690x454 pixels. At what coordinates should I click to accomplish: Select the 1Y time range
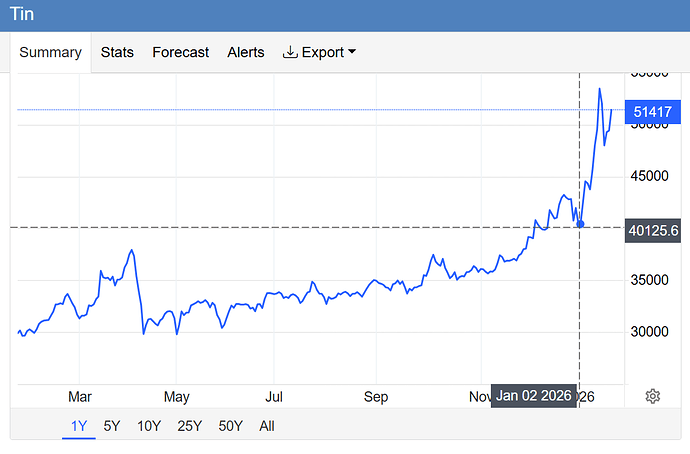79,426
